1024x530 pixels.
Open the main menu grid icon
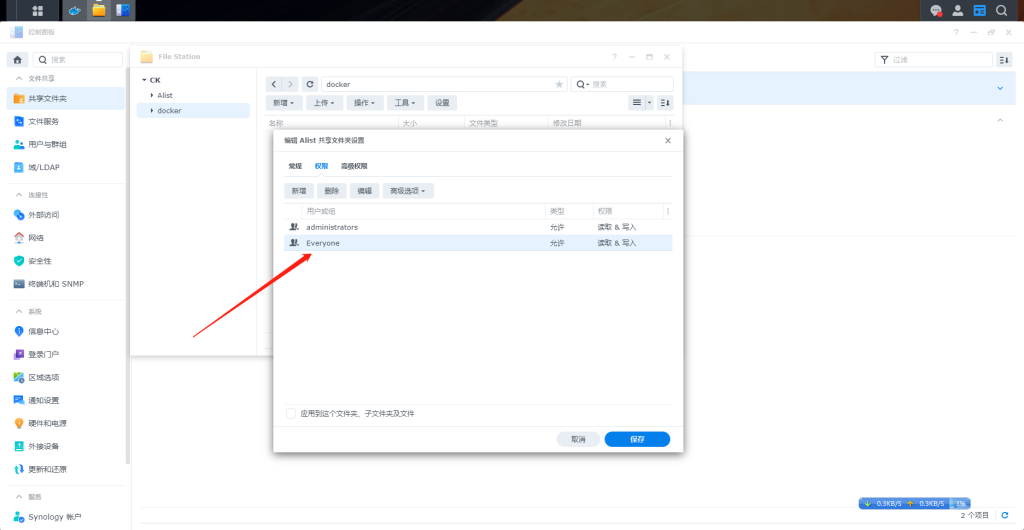coord(37,10)
